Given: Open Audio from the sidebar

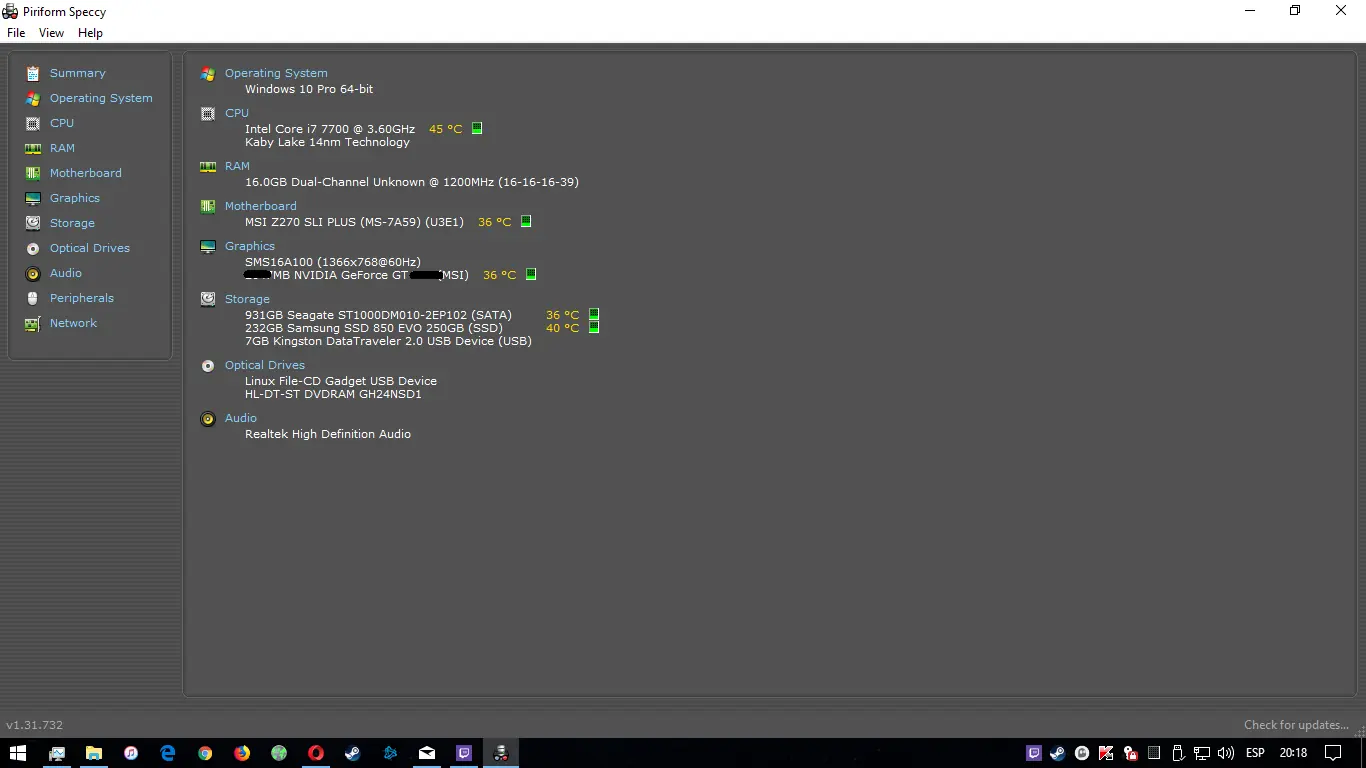Looking at the screenshot, I should tap(66, 273).
